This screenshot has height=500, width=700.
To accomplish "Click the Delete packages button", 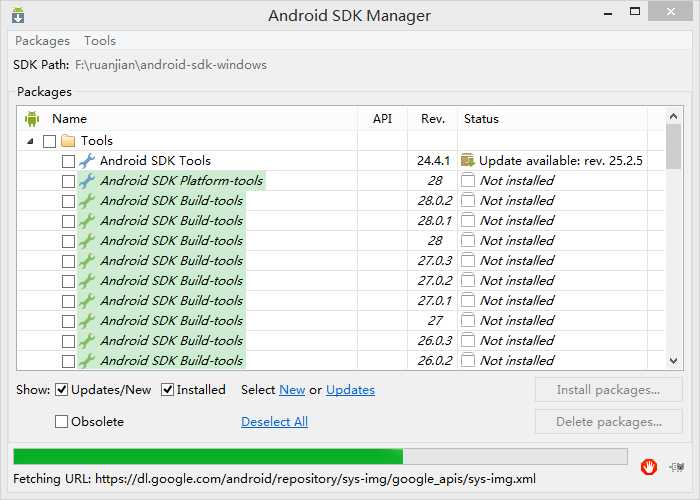I will [x=608, y=421].
